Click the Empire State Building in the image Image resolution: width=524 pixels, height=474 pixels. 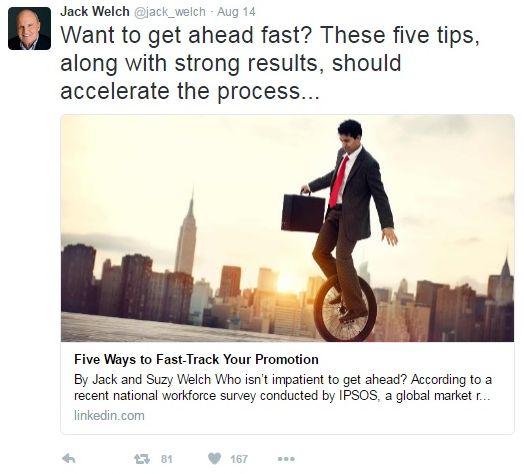(186, 234)
